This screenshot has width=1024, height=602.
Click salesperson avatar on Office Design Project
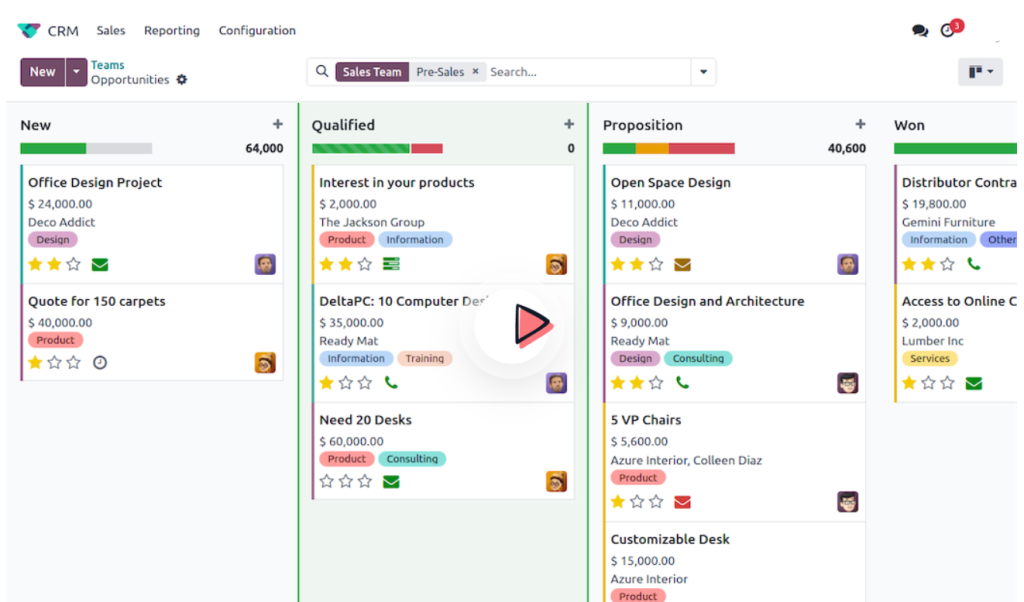click(x=265, y=264)
